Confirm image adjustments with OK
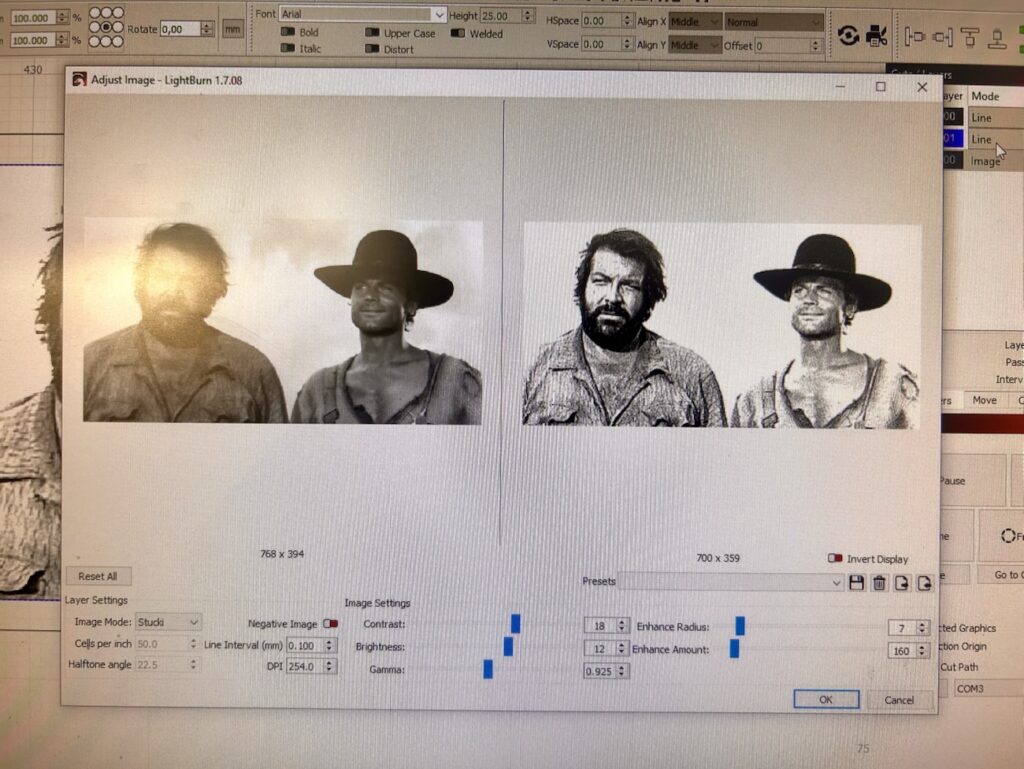The image size is (1024, 769). tap(826, 699)
